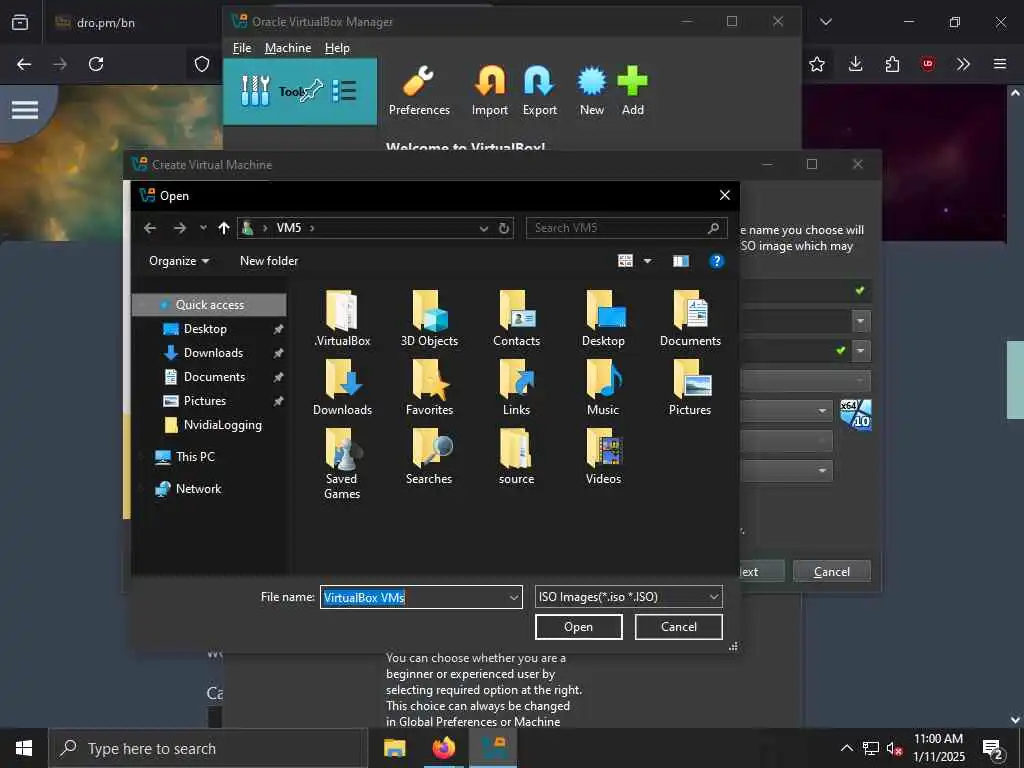Open recent locations dropdown arrow

(x=203, y=228)
